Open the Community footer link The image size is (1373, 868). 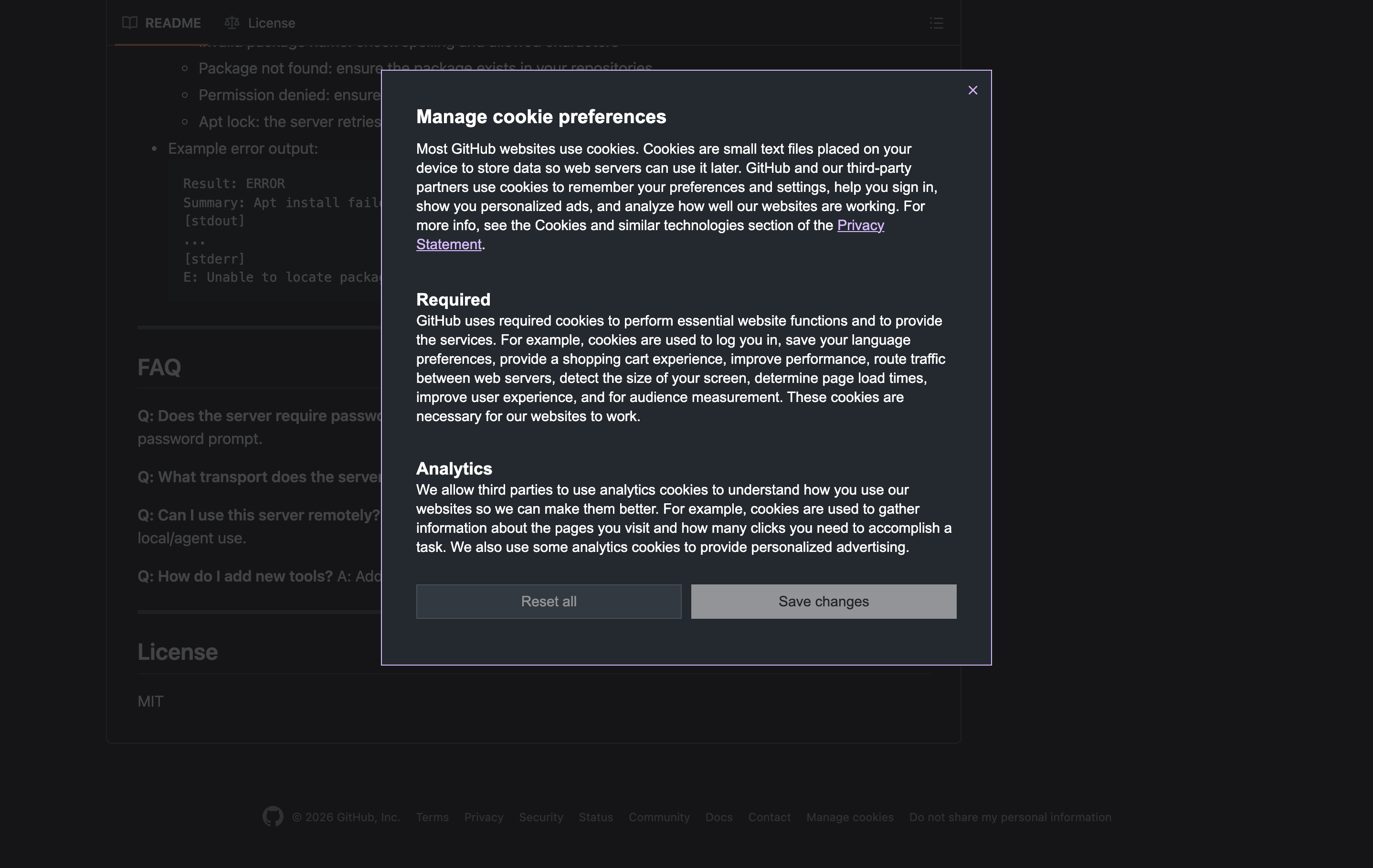tap(659, 817)
